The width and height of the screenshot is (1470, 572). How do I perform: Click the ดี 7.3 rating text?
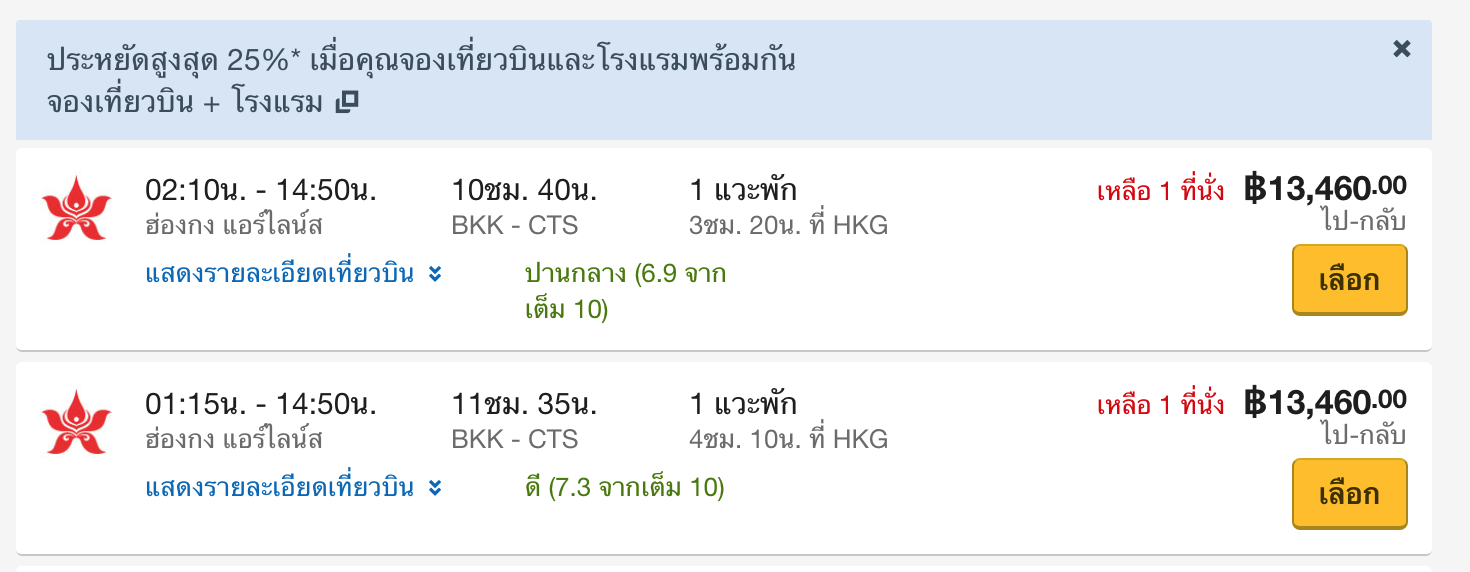pos(624,488)
